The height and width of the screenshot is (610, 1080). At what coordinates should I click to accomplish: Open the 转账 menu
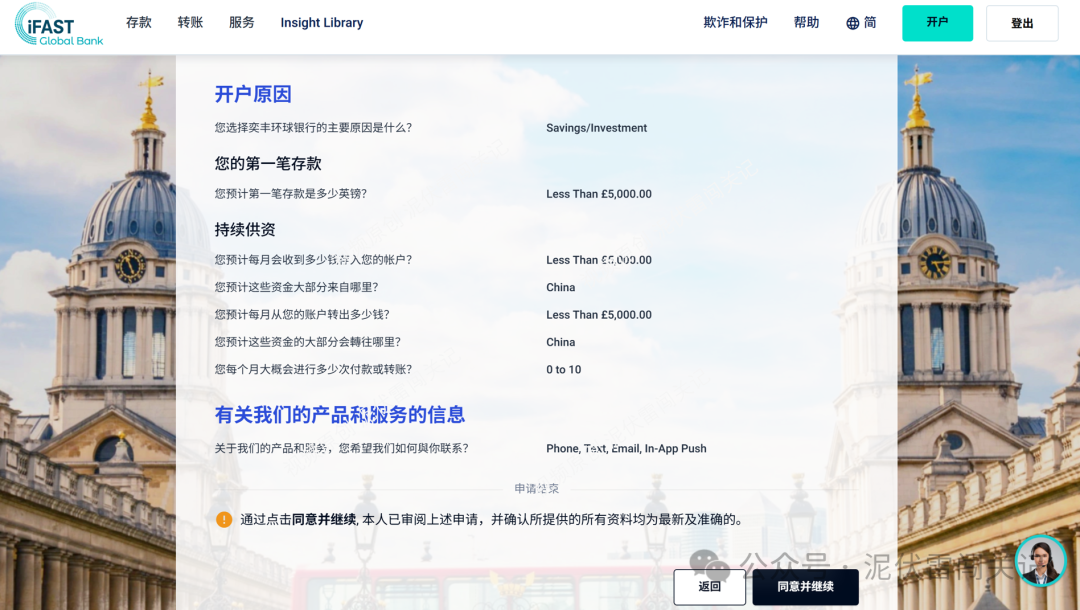click(x=190, y=22)
